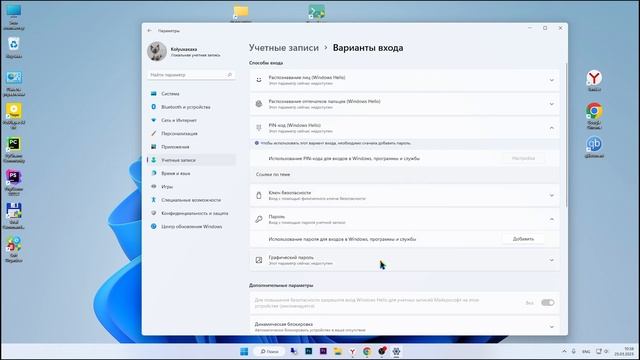Click the Учетные записи breadcrumb link
The width and height of the screenshot is (640, 360).
pyautogui.click(x=284, y=48)
